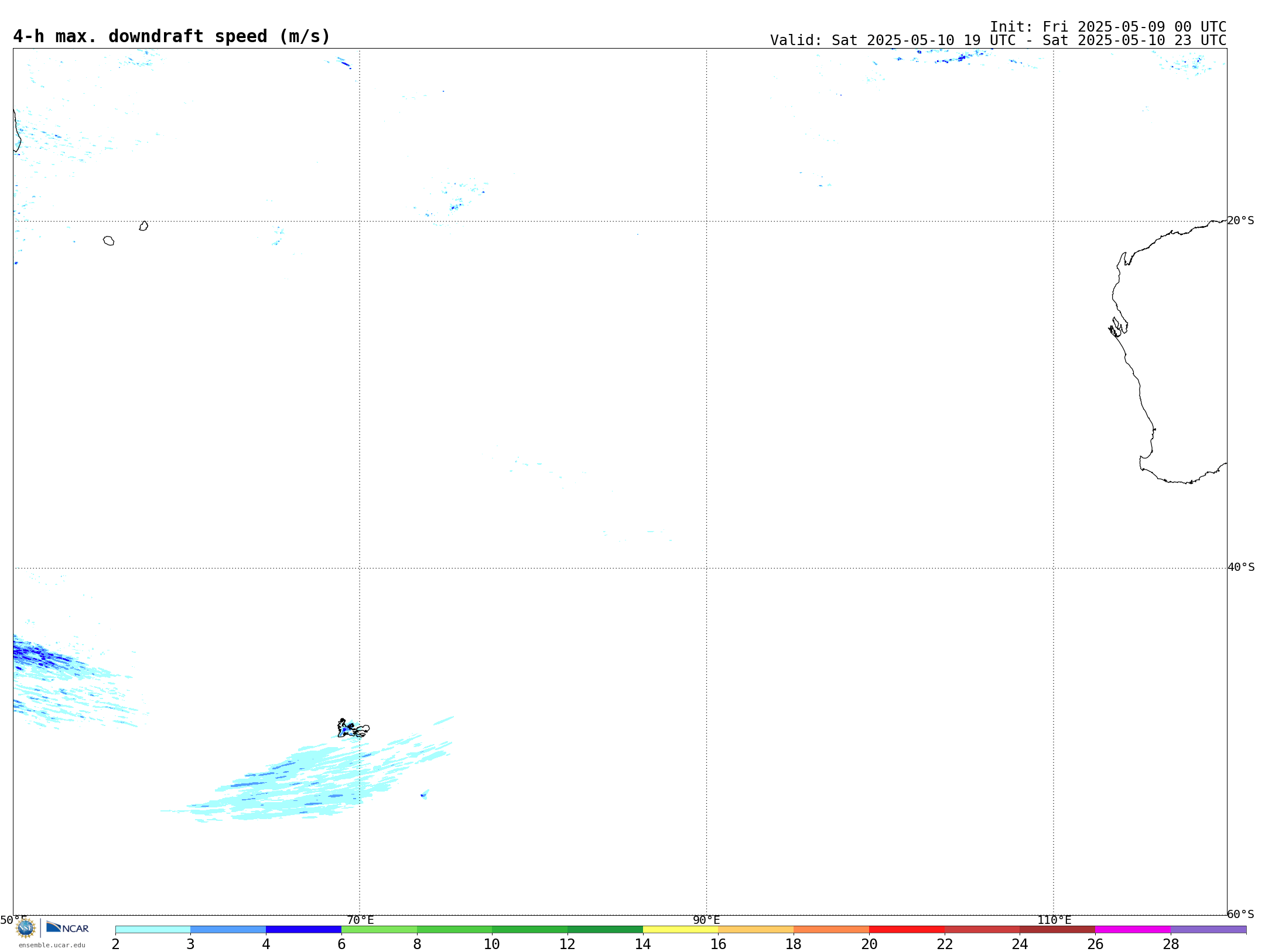
Task: Pick the dark blue 4–6 m/s colorbar segment
Action: pyautogui.click(x=303, y=930)
